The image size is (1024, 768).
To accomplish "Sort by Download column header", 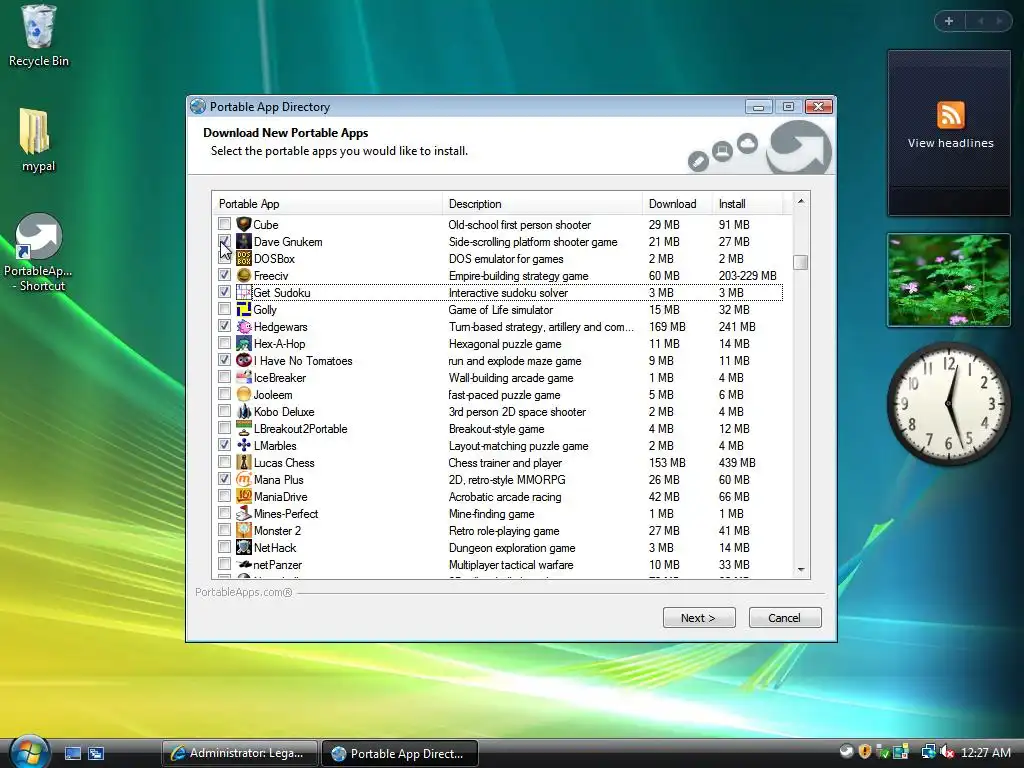I will pos(677,204).
